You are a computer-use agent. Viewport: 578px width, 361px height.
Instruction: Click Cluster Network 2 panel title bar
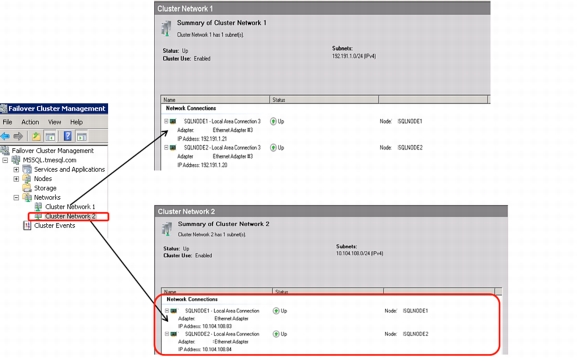coord(331,211)
